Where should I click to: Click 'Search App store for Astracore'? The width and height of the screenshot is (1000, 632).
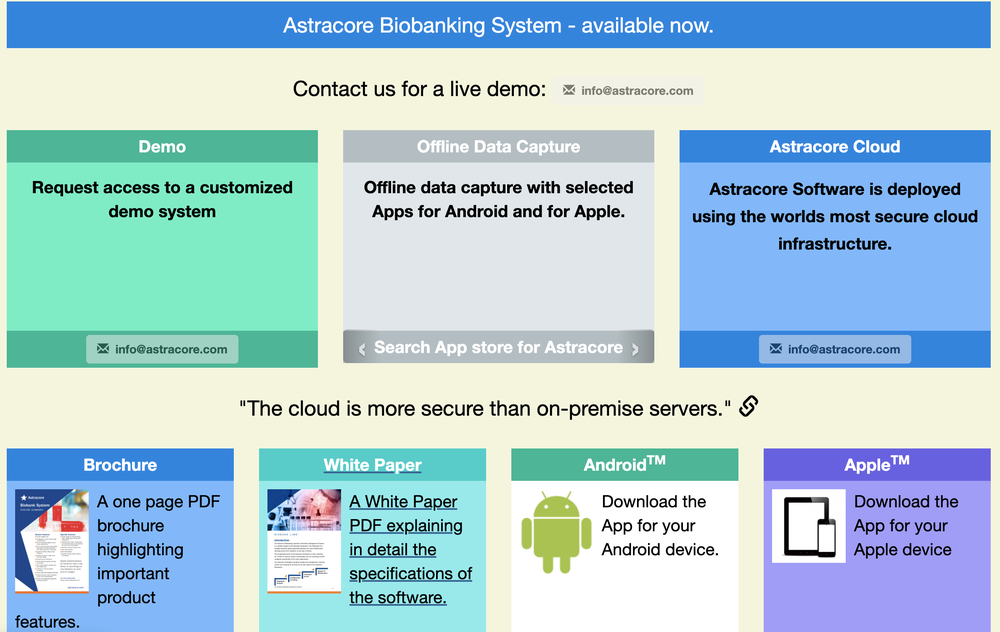coord(498,347)
